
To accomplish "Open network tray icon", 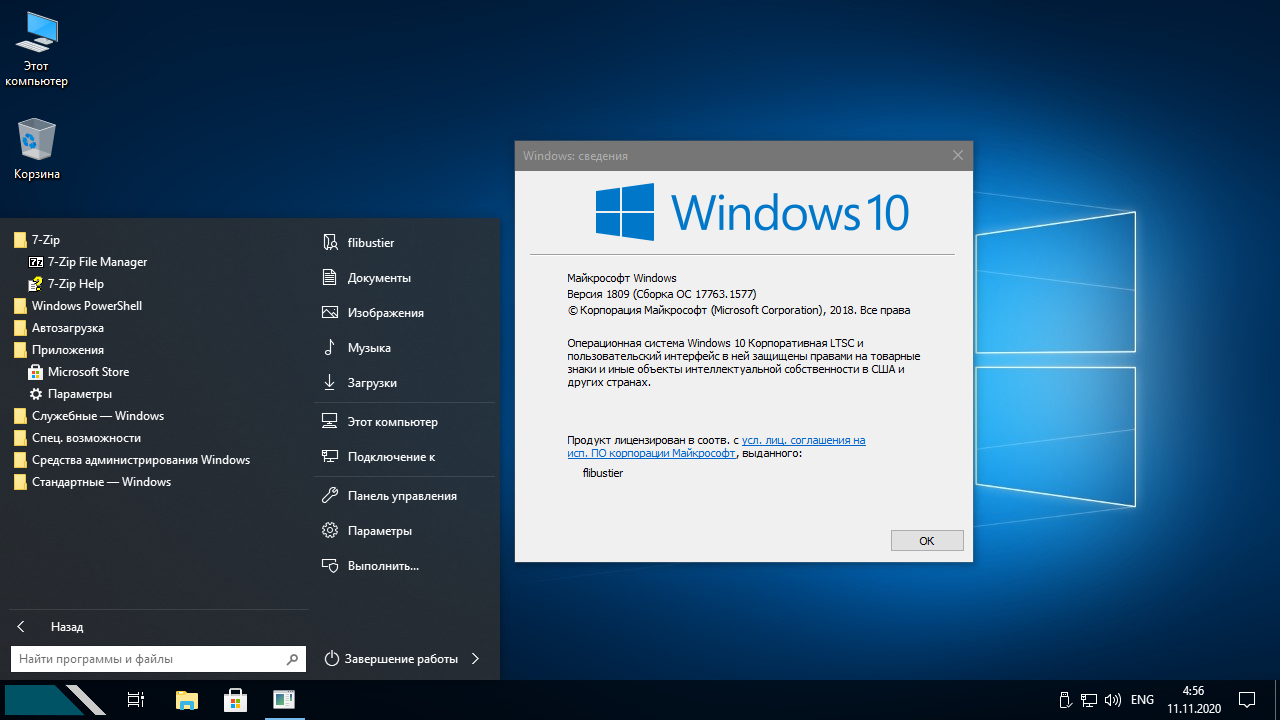I will (1088, 700).
